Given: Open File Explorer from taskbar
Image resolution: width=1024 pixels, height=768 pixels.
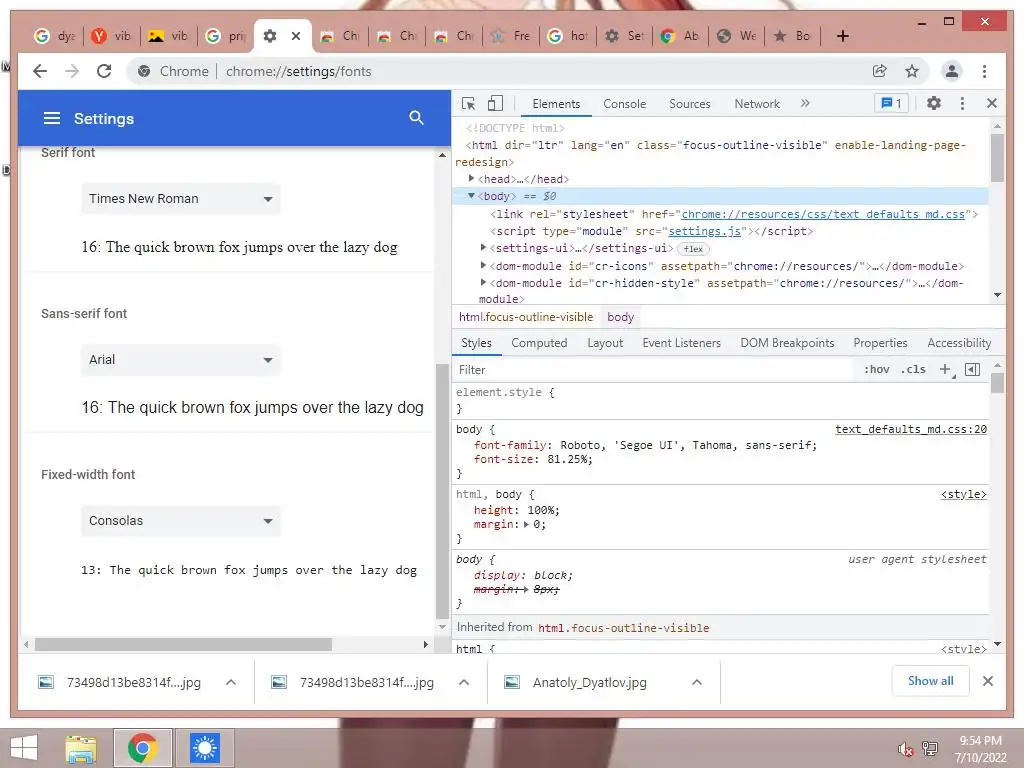Looking at the screenshot, I should [x=81, y=748].
